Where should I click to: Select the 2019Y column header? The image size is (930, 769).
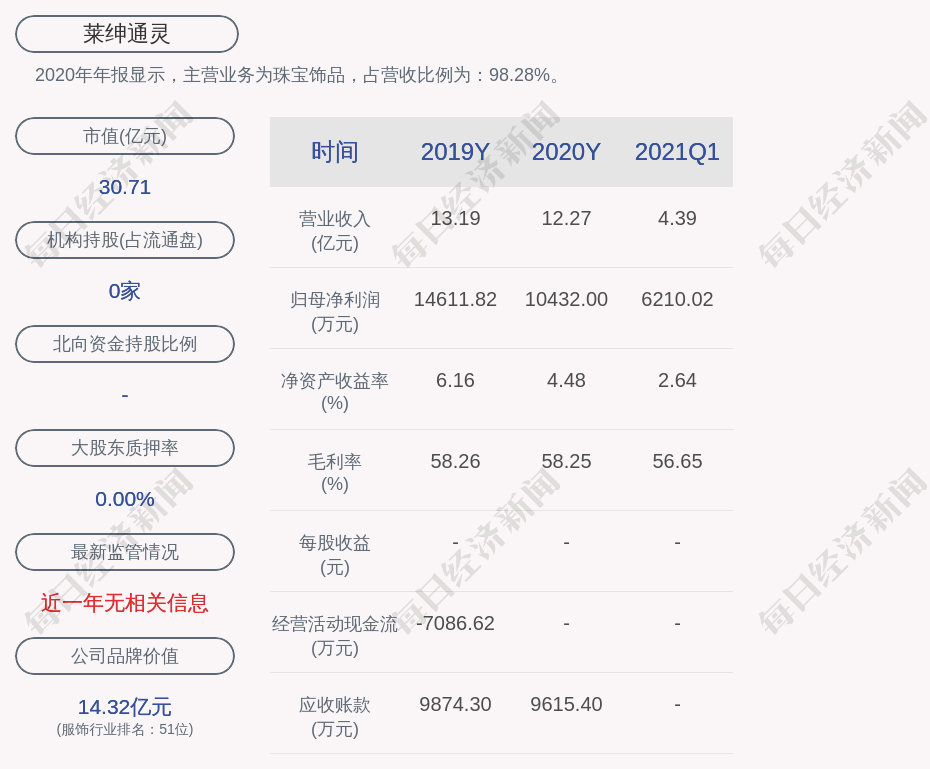click(x=456, y=152)
